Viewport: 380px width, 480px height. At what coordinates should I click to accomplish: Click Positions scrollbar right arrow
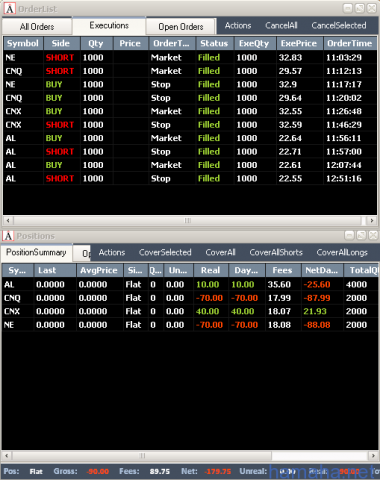(373, 455)
